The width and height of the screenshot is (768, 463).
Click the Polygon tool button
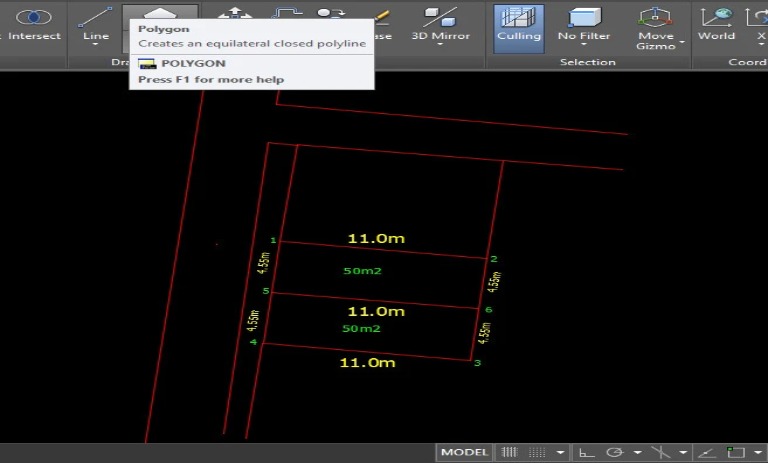point(160,12)
